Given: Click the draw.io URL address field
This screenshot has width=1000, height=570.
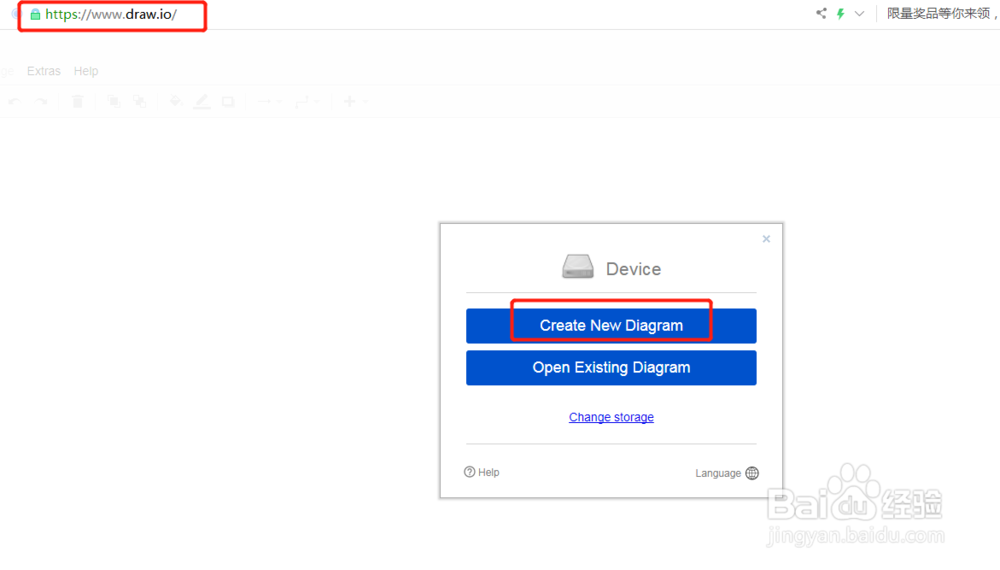Looking at the screenshot, I should coord(111,15).
